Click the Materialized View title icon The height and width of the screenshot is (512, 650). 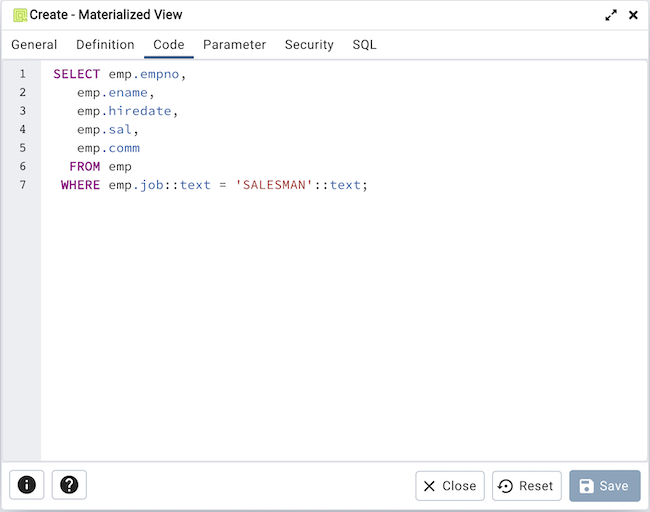point(19,15)
